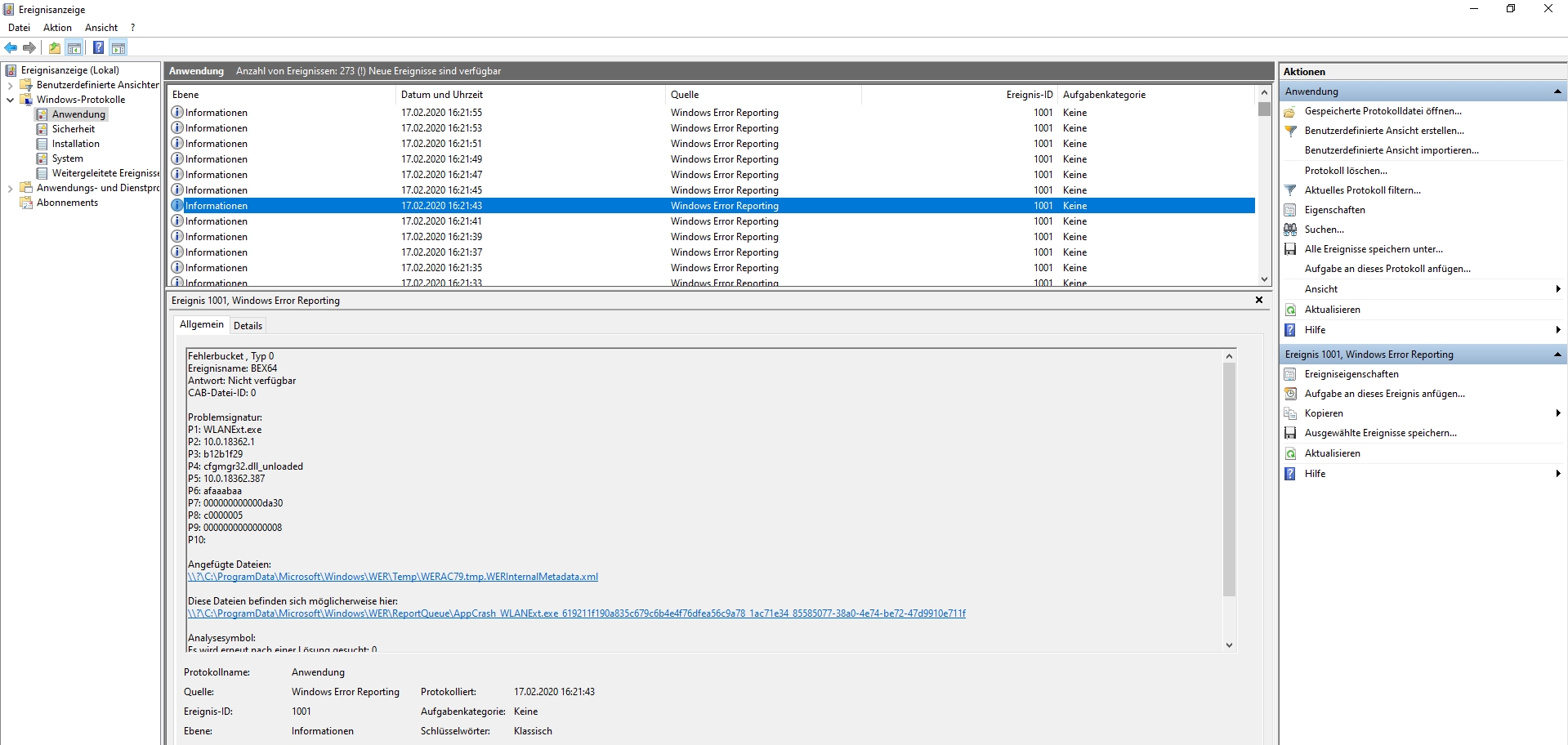
Task: Click the System log icon in tree
Action: coord(42,158)
